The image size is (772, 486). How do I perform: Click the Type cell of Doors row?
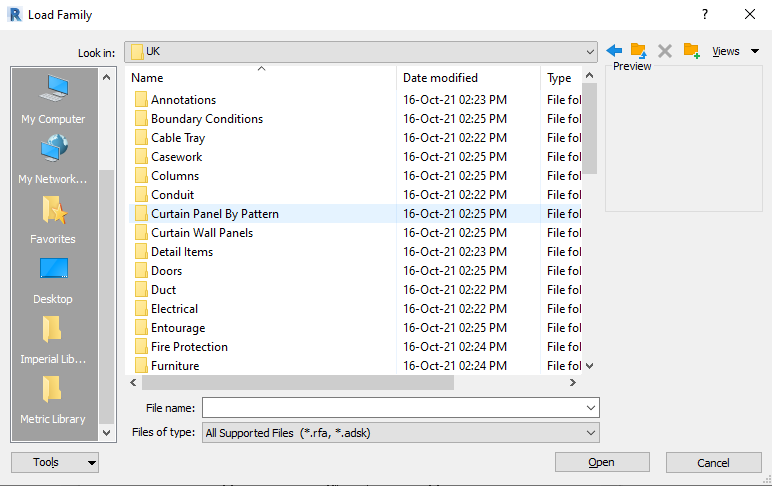(x=564, y=271)
